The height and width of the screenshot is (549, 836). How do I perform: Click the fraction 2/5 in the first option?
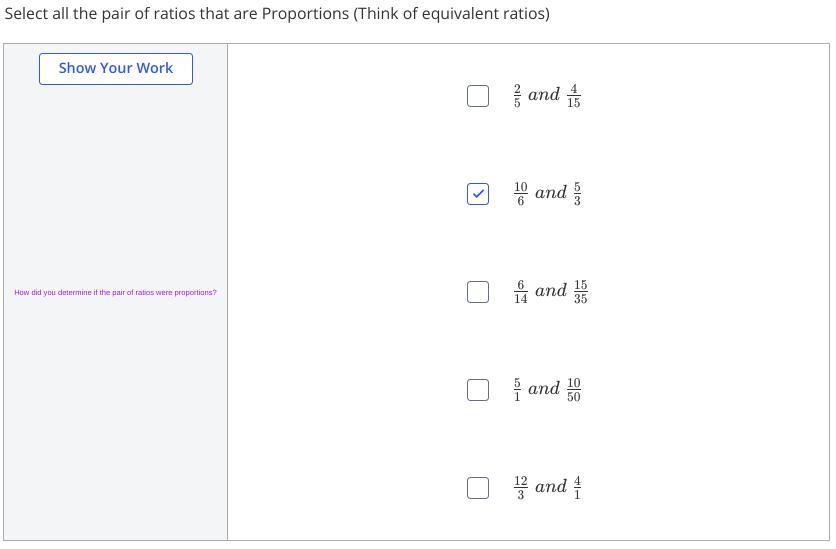tap(517, 96)
